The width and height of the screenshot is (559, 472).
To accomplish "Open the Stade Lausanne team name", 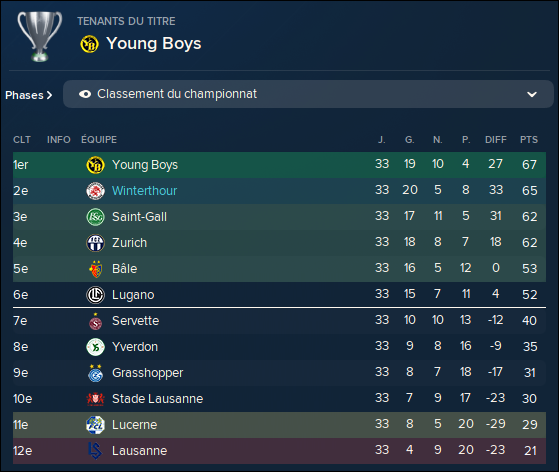I will click(157, 399).
